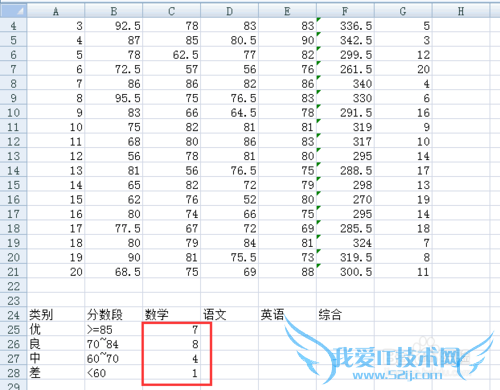Click the total cell 261.5
This screenshot has height=390, width=500.
345,69
